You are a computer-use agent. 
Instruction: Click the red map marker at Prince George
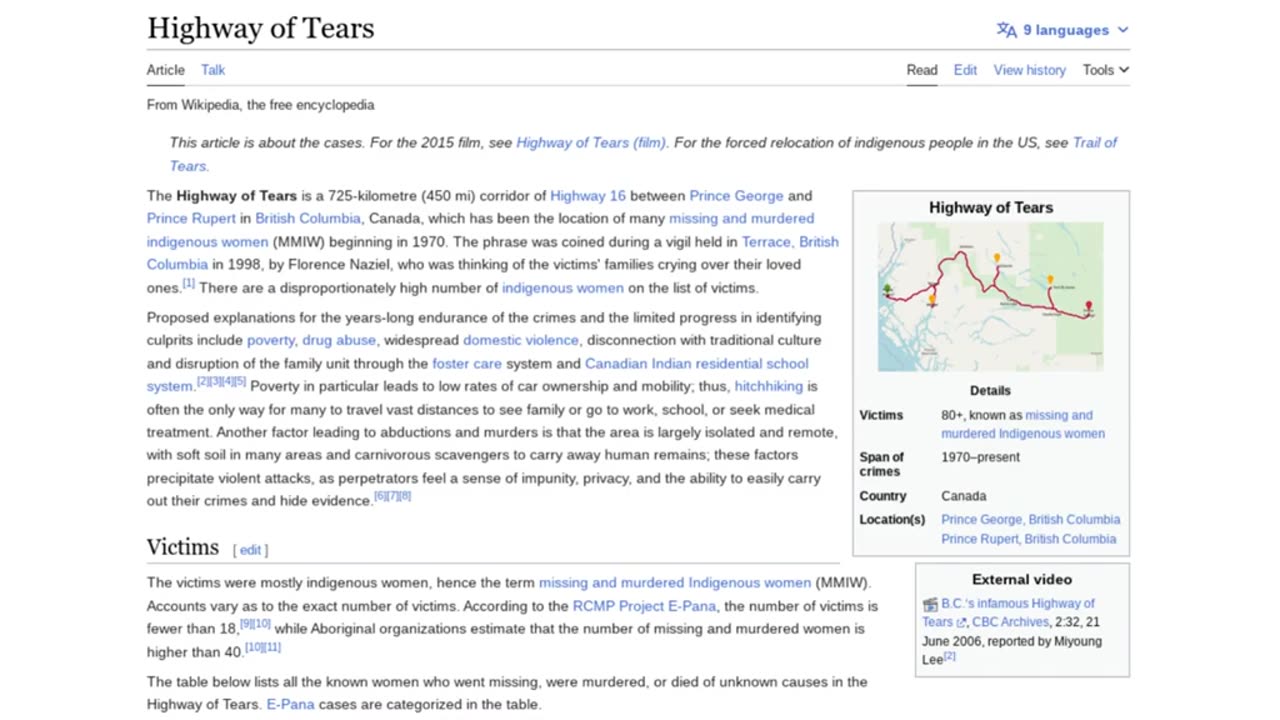tap(1088, 308)
